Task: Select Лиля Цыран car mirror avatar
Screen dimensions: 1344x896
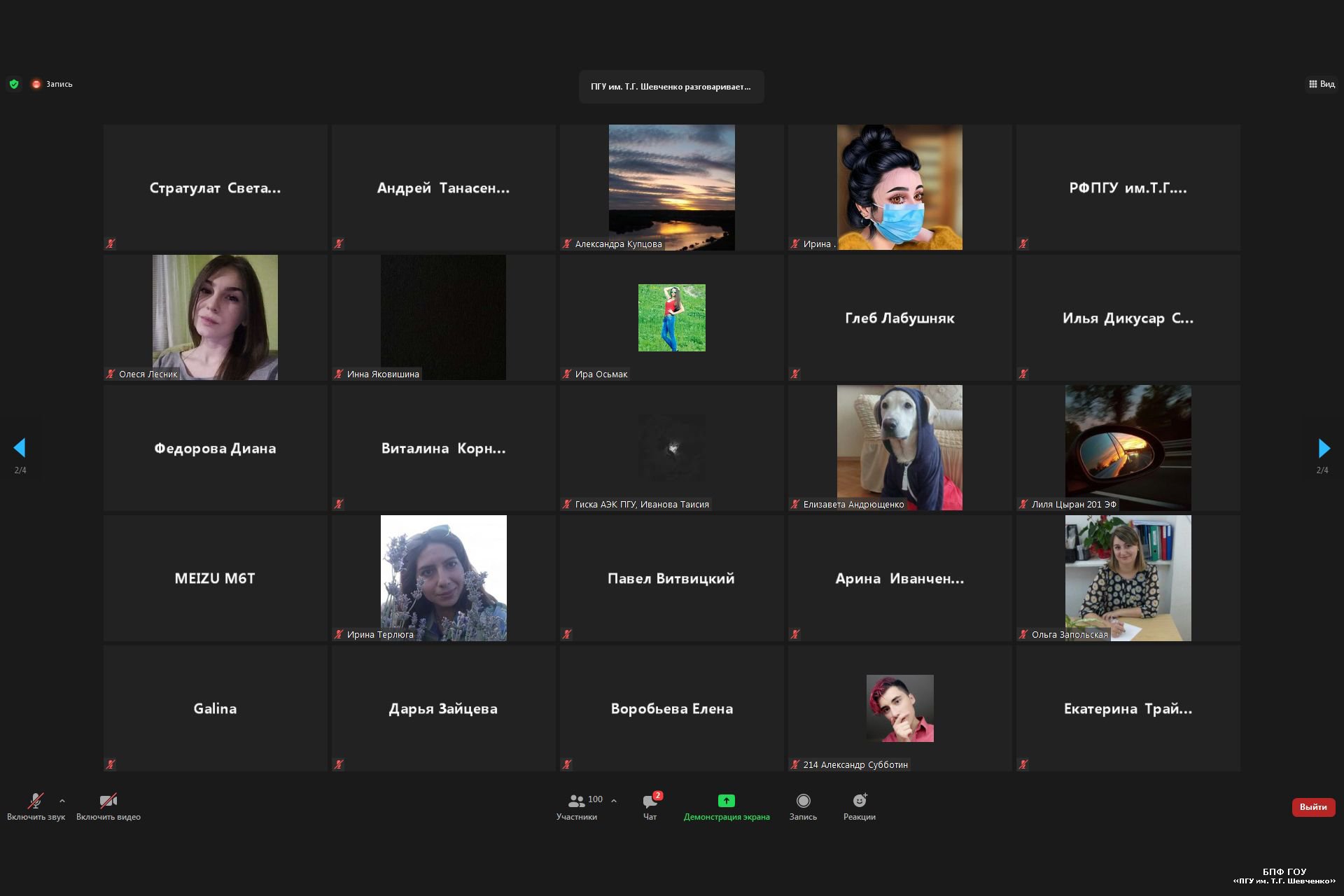Action: click(x=1128, y=448)
